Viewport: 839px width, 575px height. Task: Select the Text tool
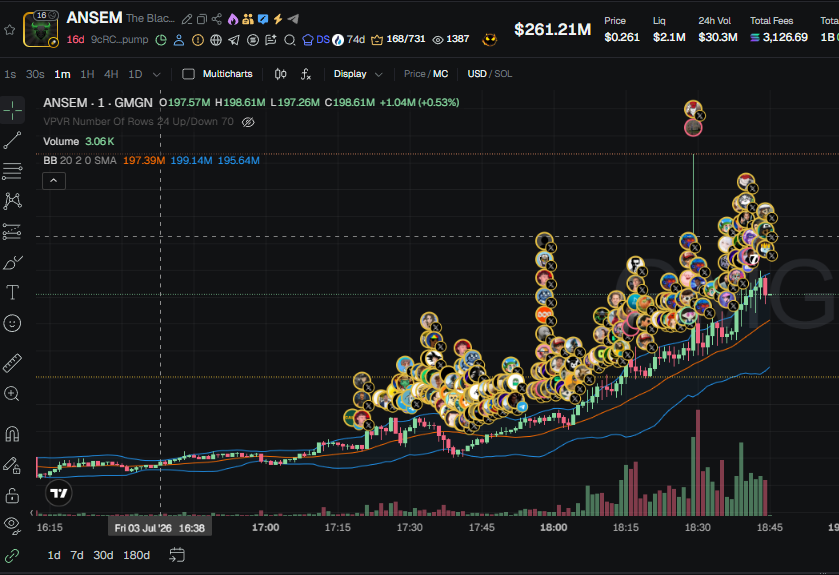(x=12, y=293)
